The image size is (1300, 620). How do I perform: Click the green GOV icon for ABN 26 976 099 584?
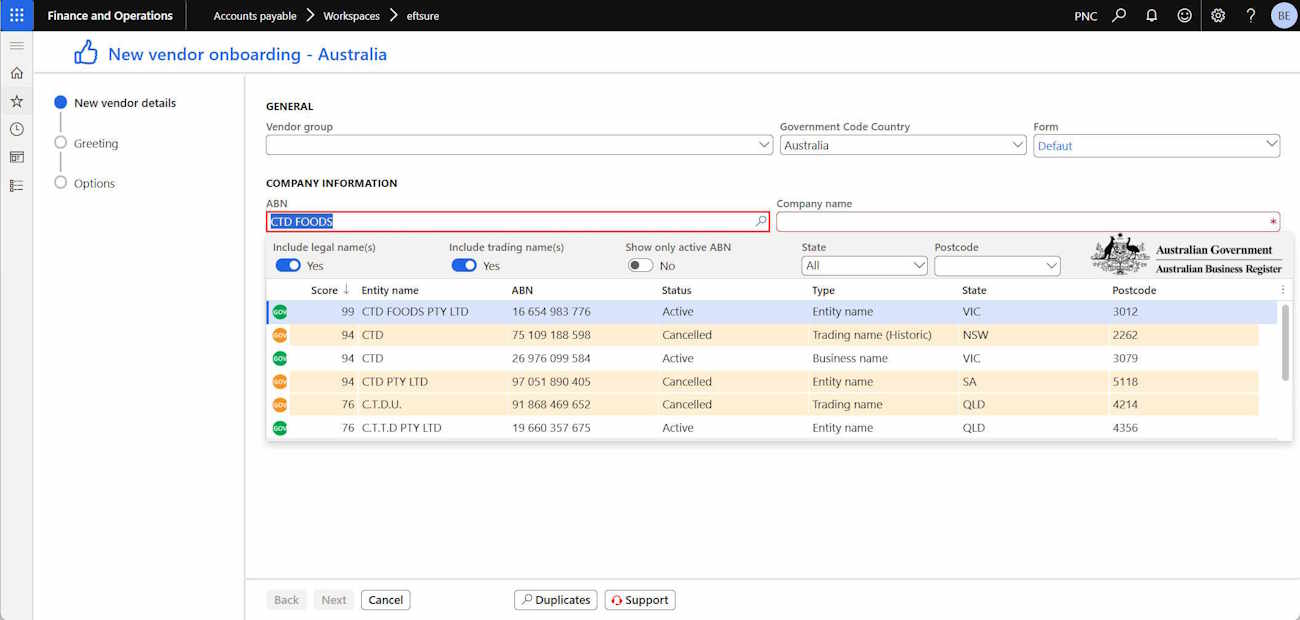click(280, 358)
